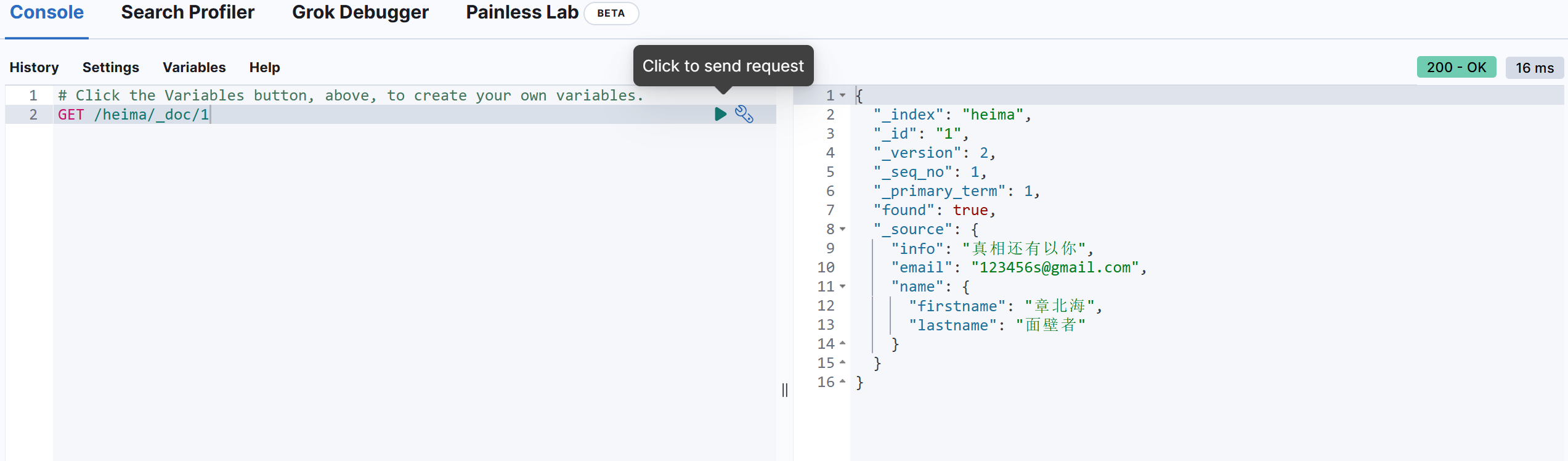Click the green play button to send request
The height and width of the screenshot is (461, 1568).
(720, 114)
